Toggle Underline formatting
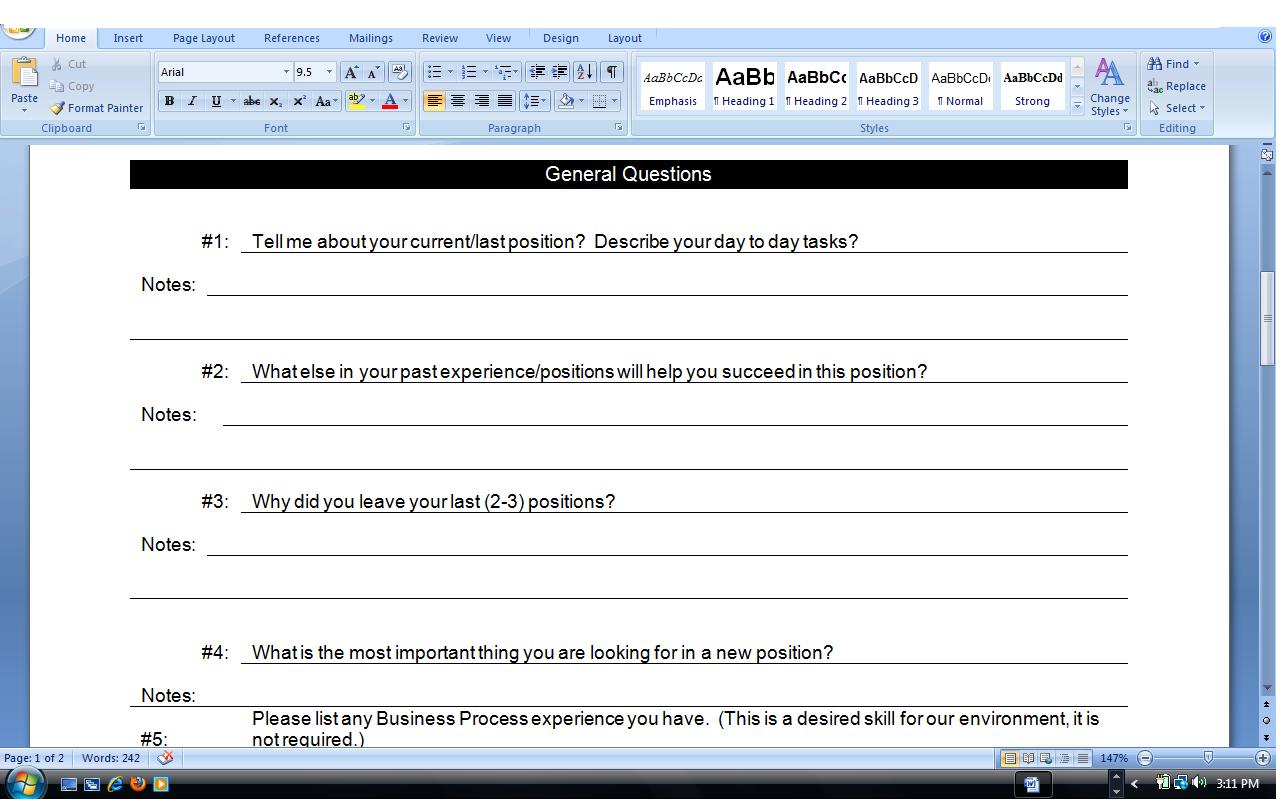This screenshot has width=1280, height=800. [x=215, y=101]
